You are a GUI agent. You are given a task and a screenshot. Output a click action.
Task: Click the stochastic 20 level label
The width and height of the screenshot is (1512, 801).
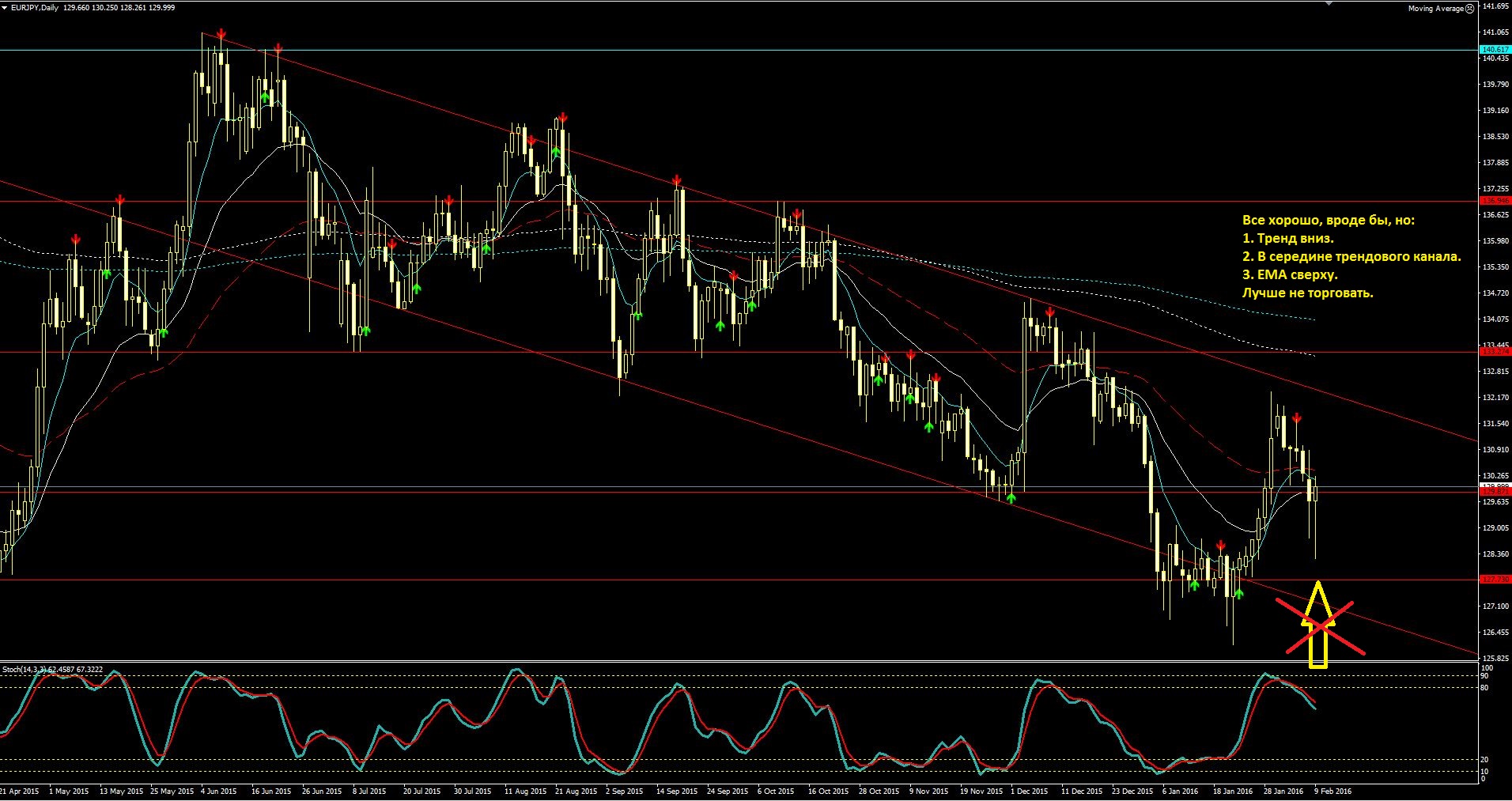1484,760
